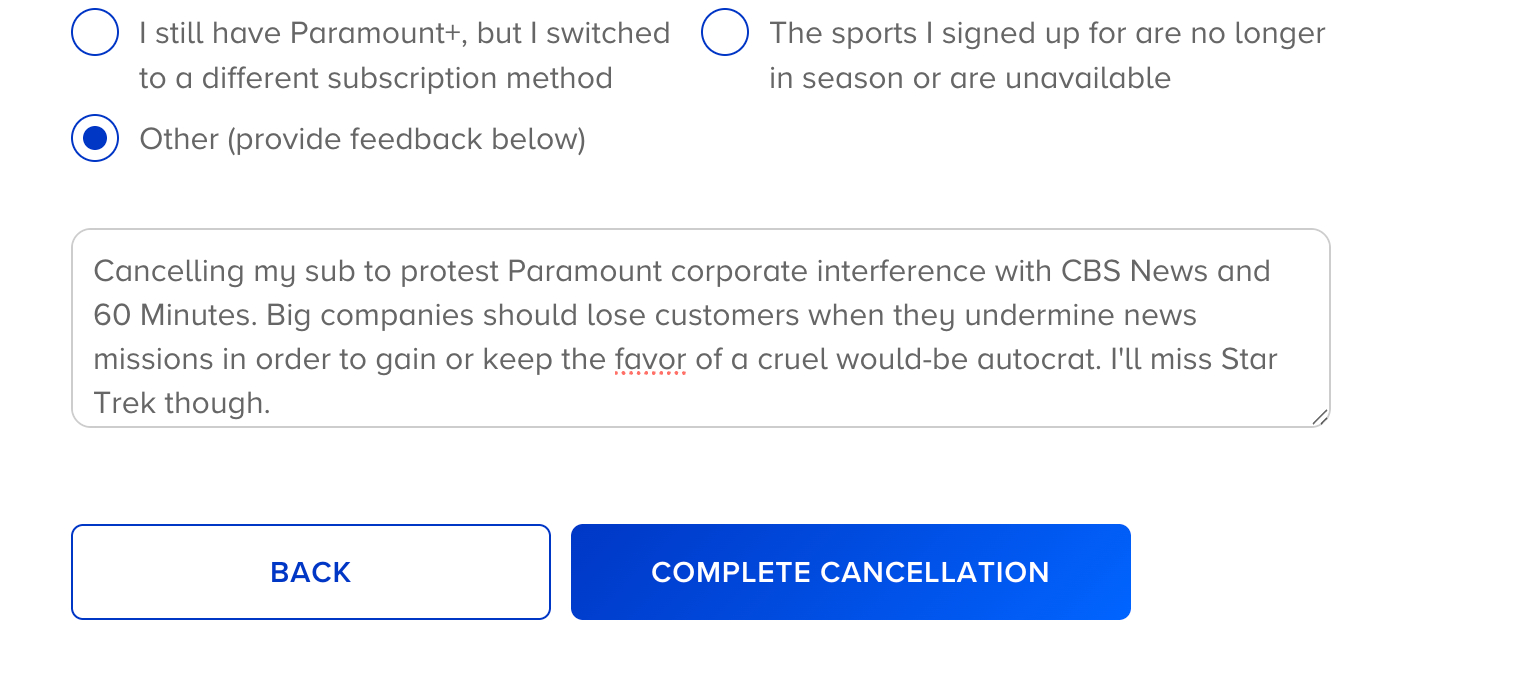The width and height of the screenshot is (1534, 698).
Task: Click the spell-check underlined word "favor"
Action: tap(650, 360)
